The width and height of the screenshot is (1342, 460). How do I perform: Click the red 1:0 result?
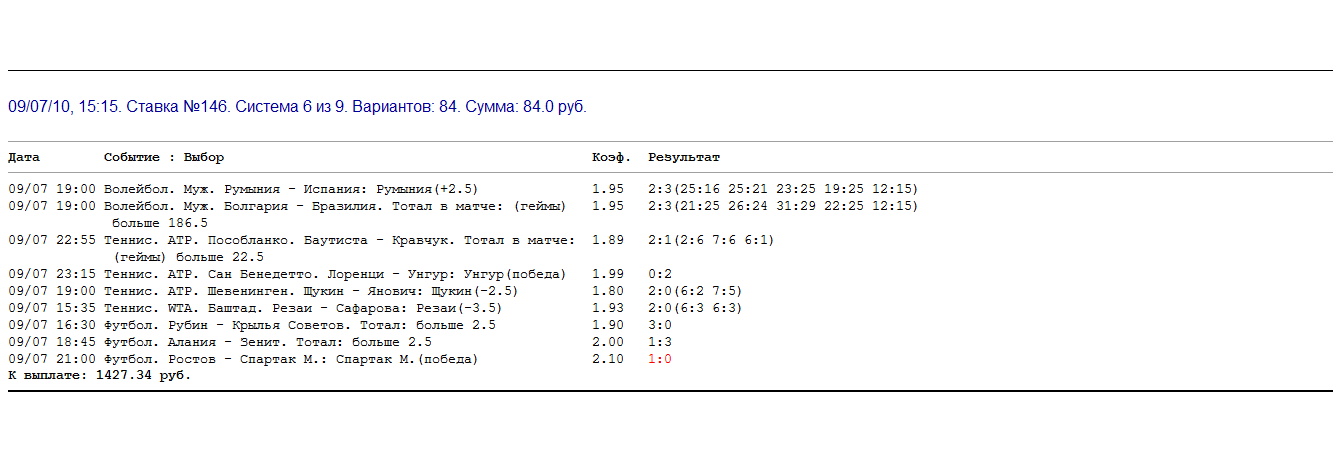(x=660, y=359)
